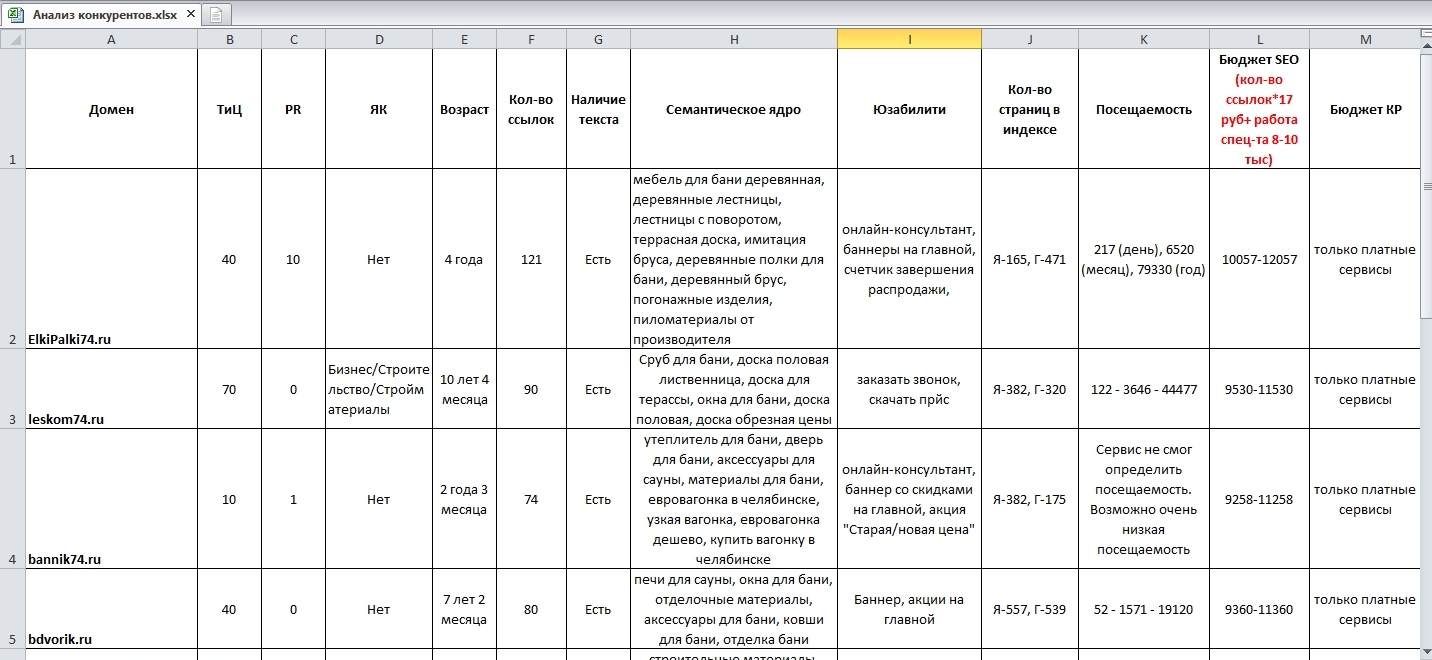
Task: Select column K header
Action: 1144,39
